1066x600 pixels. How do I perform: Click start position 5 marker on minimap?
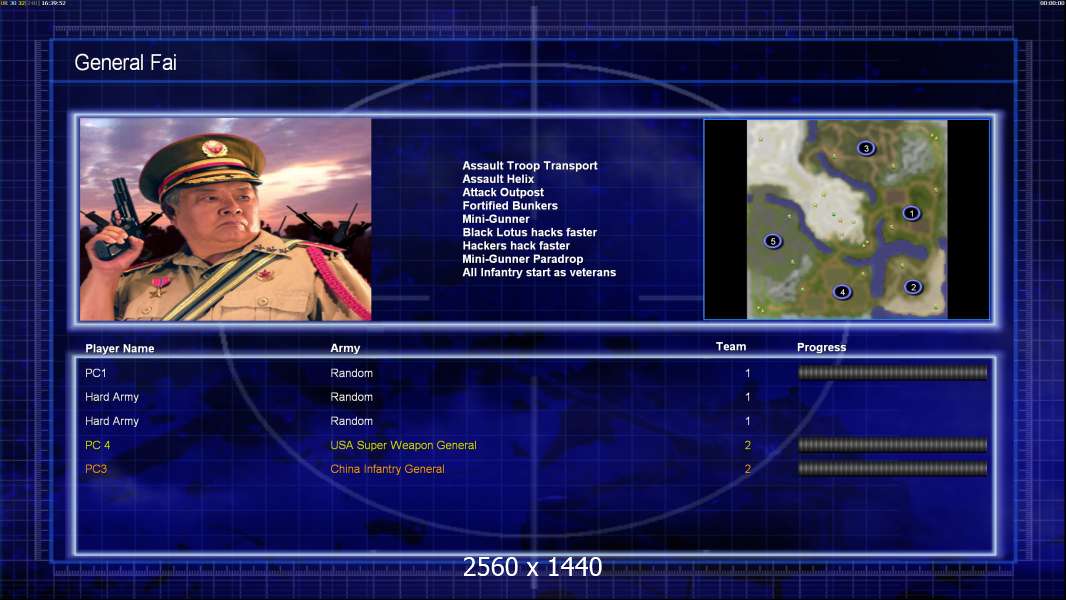tap(772, 241)
